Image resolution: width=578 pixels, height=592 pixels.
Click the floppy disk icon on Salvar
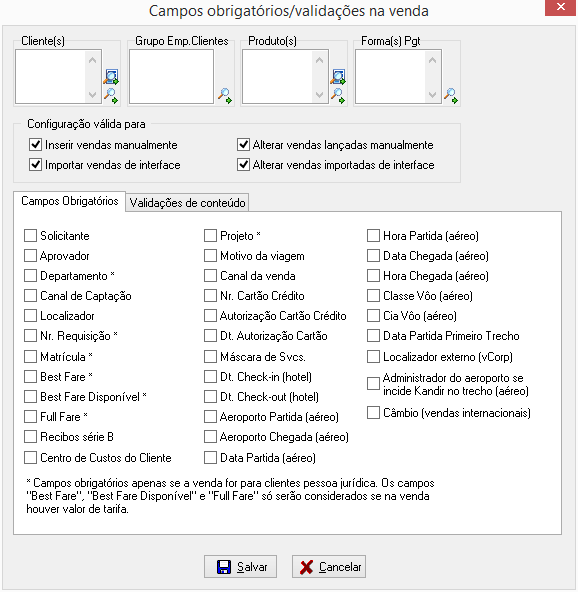224,567
